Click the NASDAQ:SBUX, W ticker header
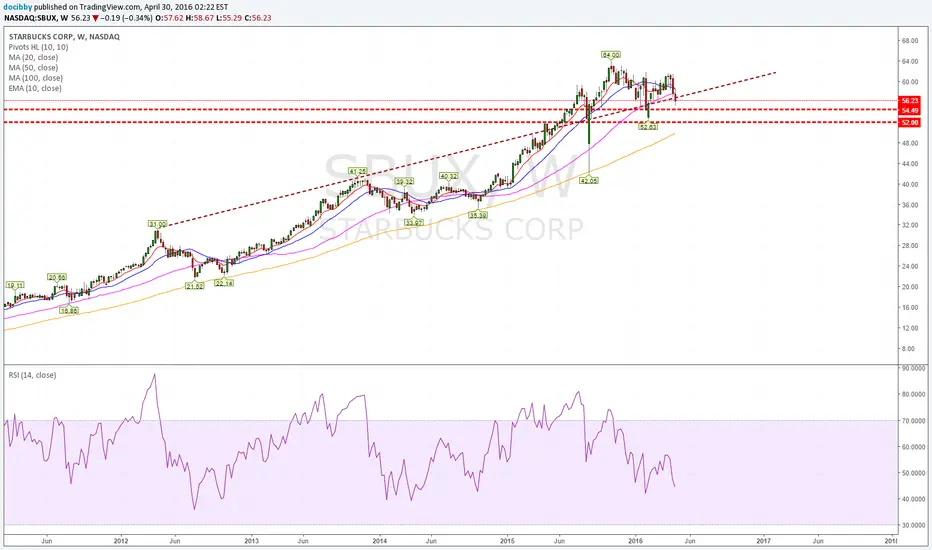Screen dimensions: 932x550 (36, 18)
